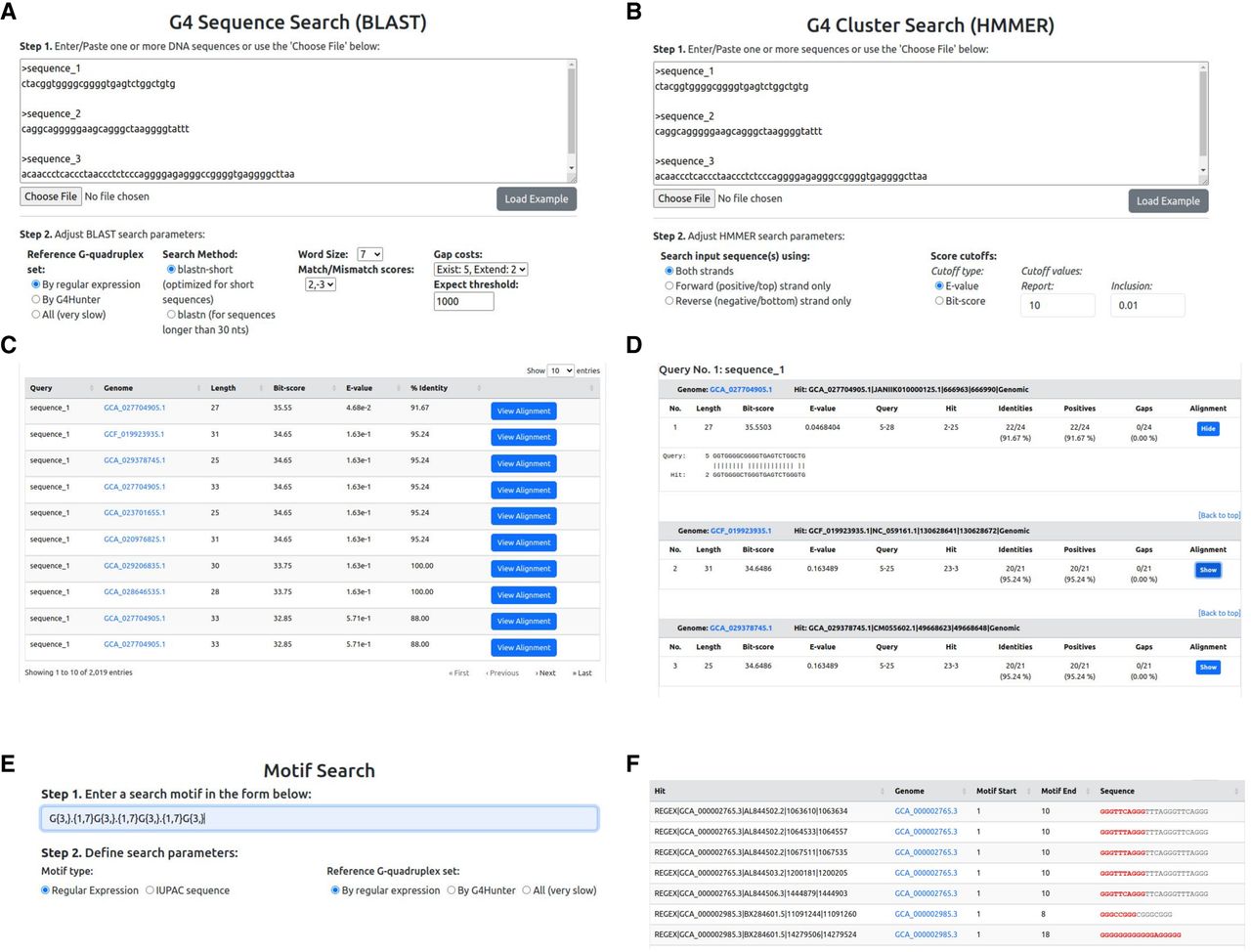The height and width of the screenshot is (952, 1251).
Task: Click Load Example in BLAST search
Action: tap(536, 198)
